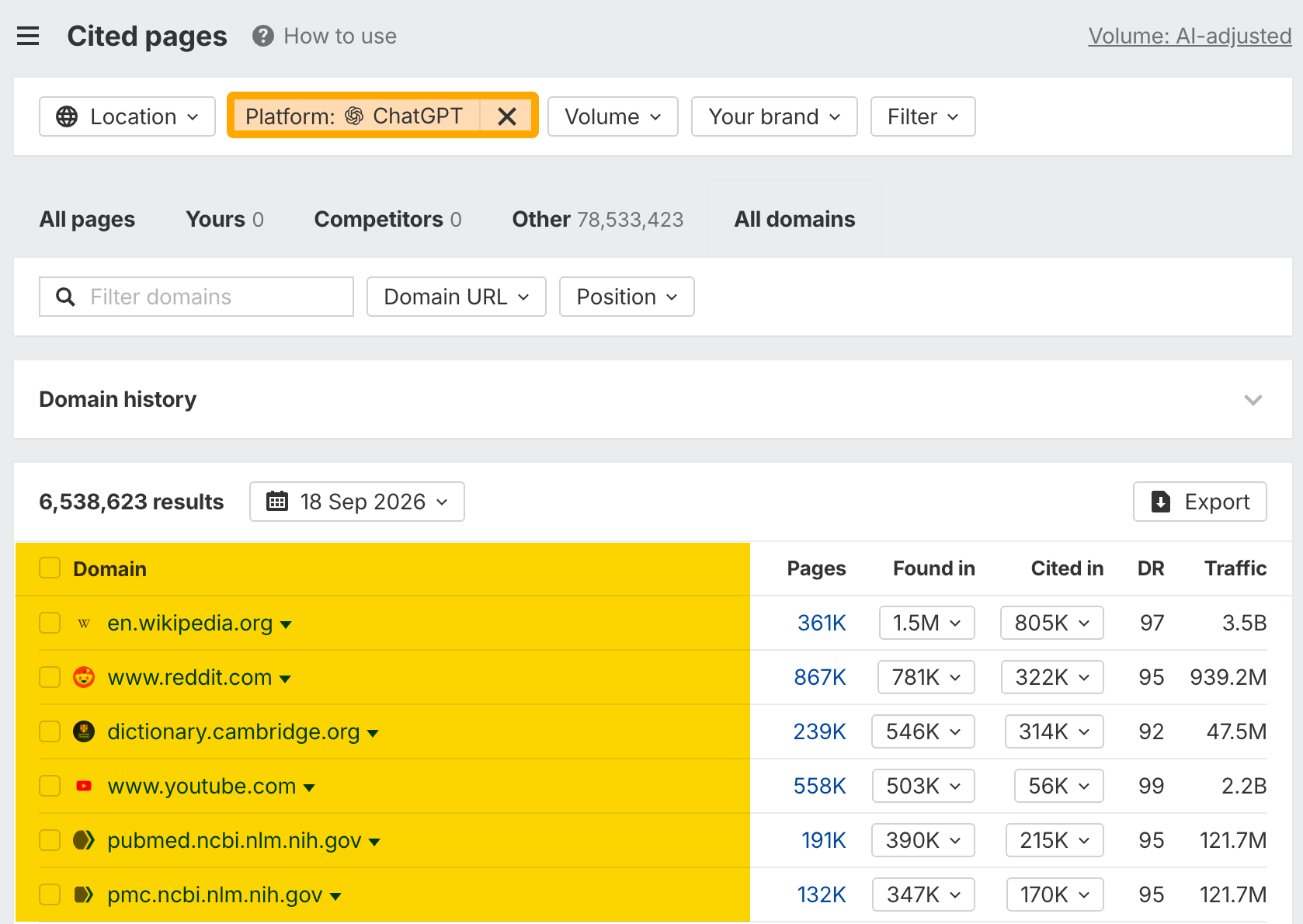Open en.wikipedia.org domain menu

286,624
